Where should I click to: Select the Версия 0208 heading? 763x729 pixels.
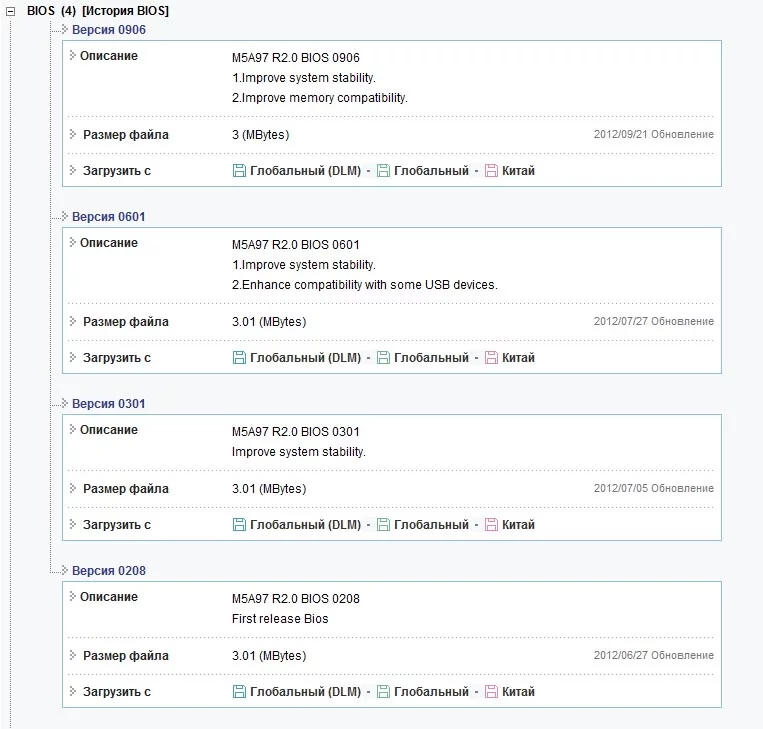[108, 571]
